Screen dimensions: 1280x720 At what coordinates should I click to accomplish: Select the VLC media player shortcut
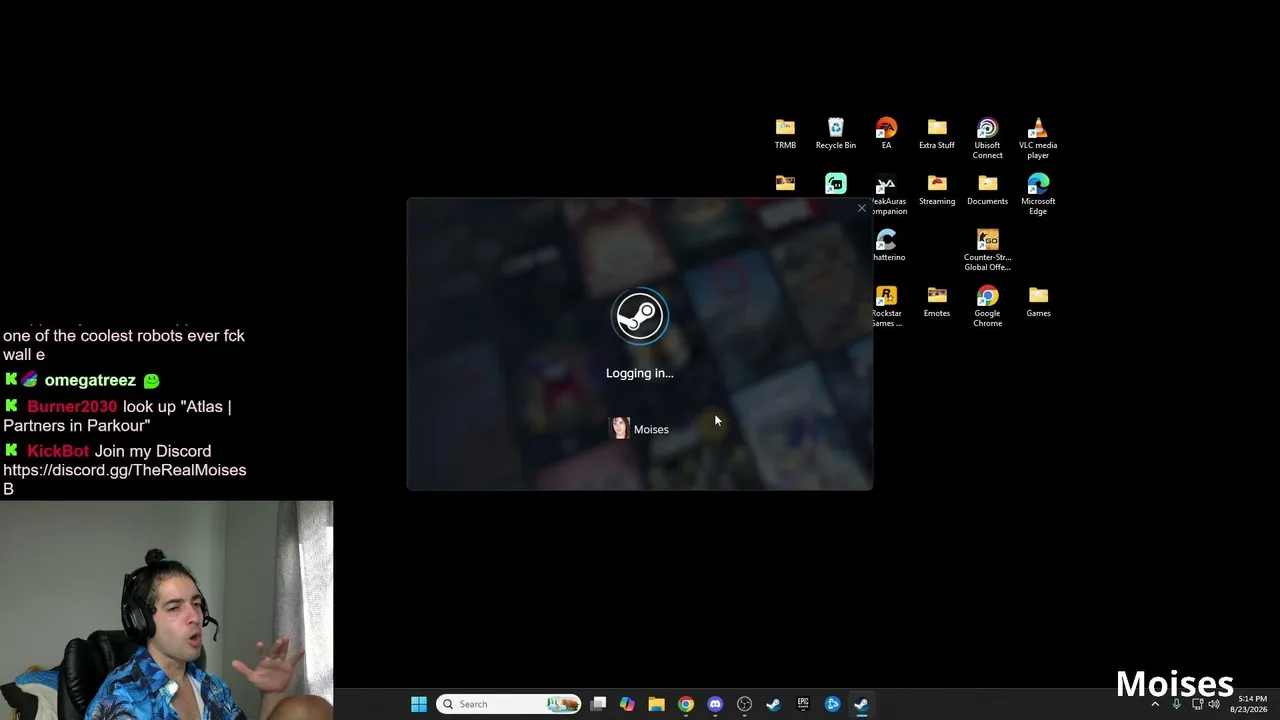(x=1038, y=138)
